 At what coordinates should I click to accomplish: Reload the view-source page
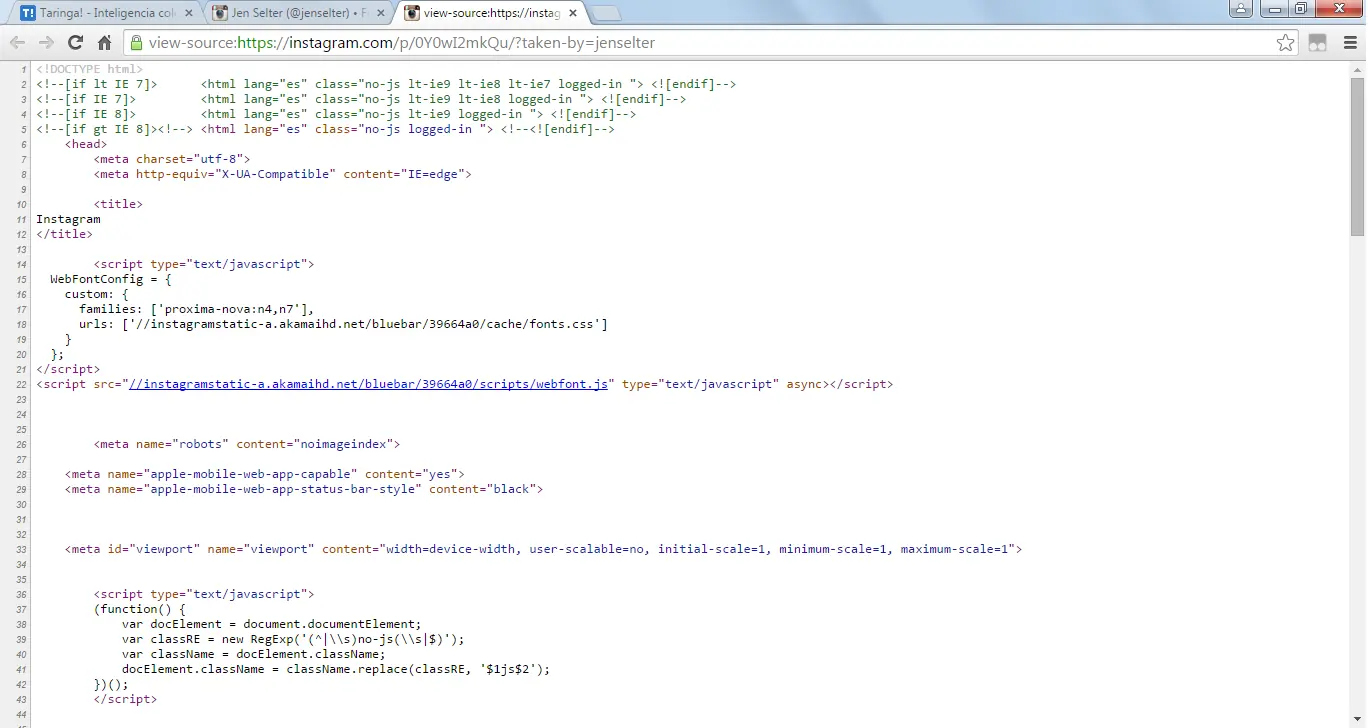pyautogui.click(x=75, y=43)
